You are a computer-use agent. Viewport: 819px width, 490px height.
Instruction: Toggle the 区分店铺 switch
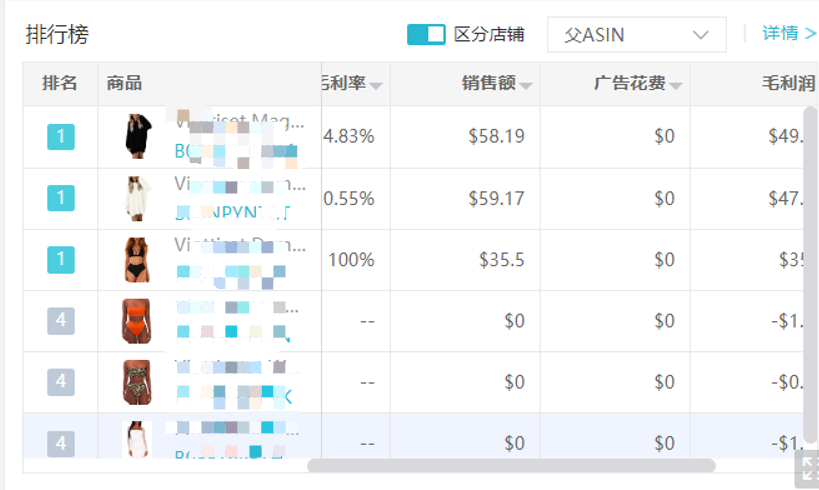click(x=426, y=34)
